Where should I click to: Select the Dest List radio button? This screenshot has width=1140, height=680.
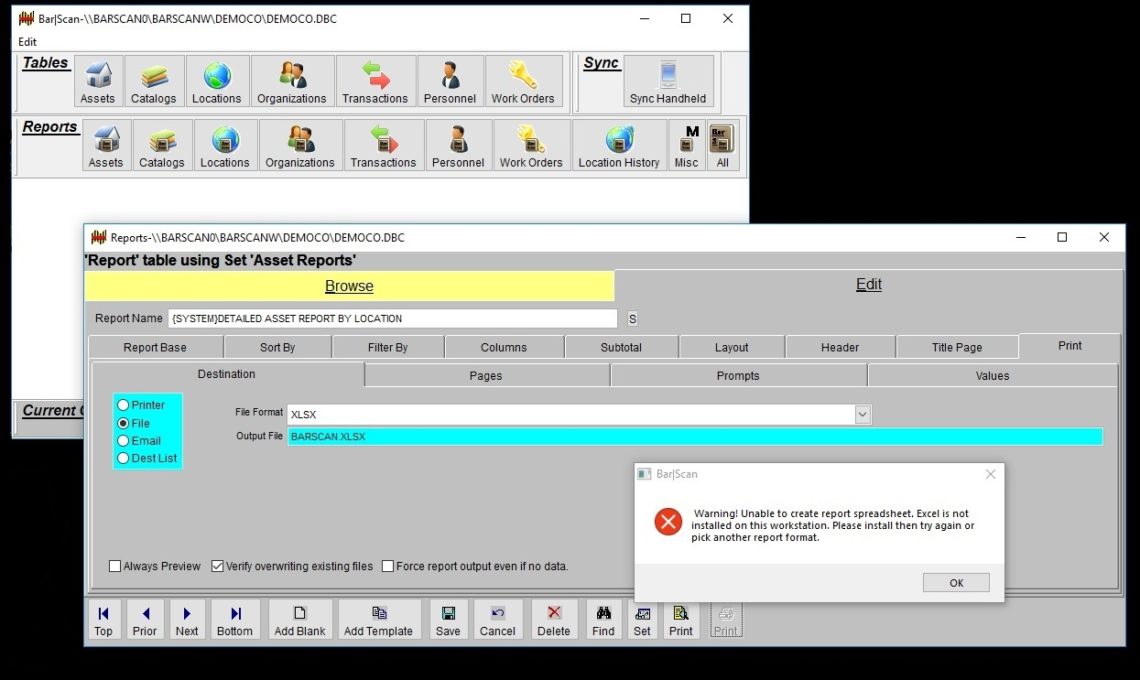[x=124, y=458]
